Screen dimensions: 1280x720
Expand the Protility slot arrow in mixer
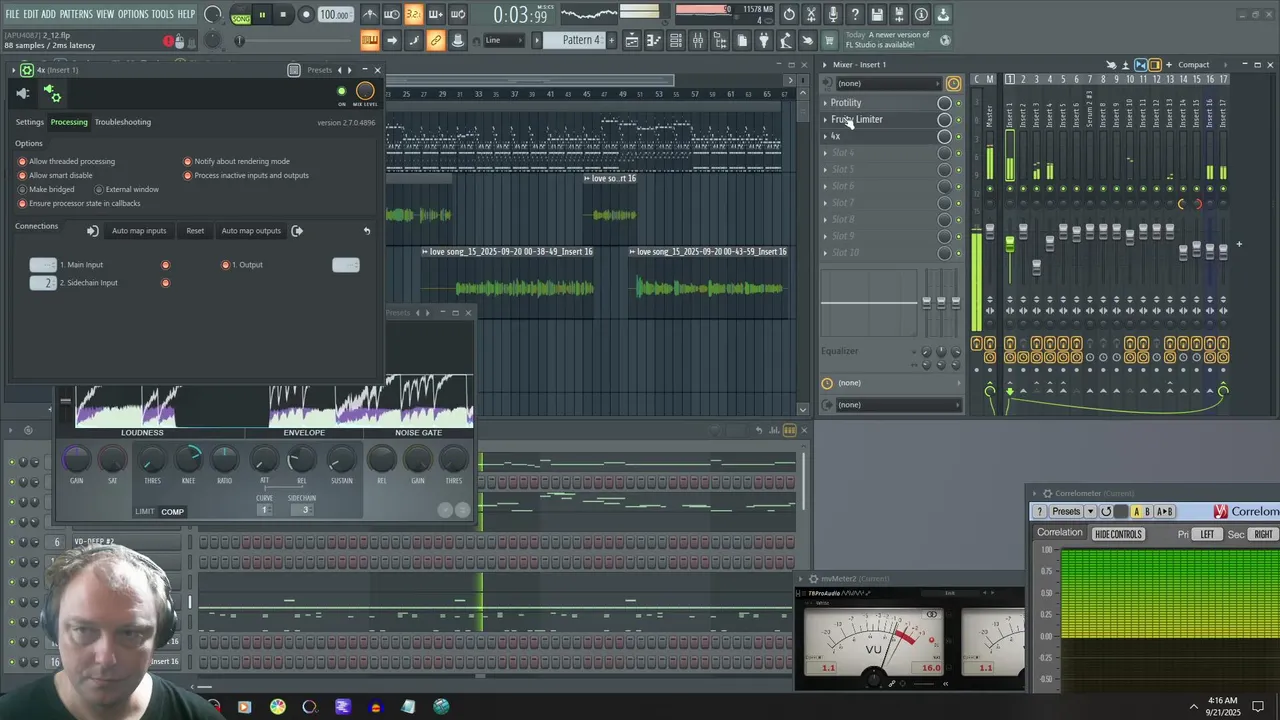[x=825, y=103]
